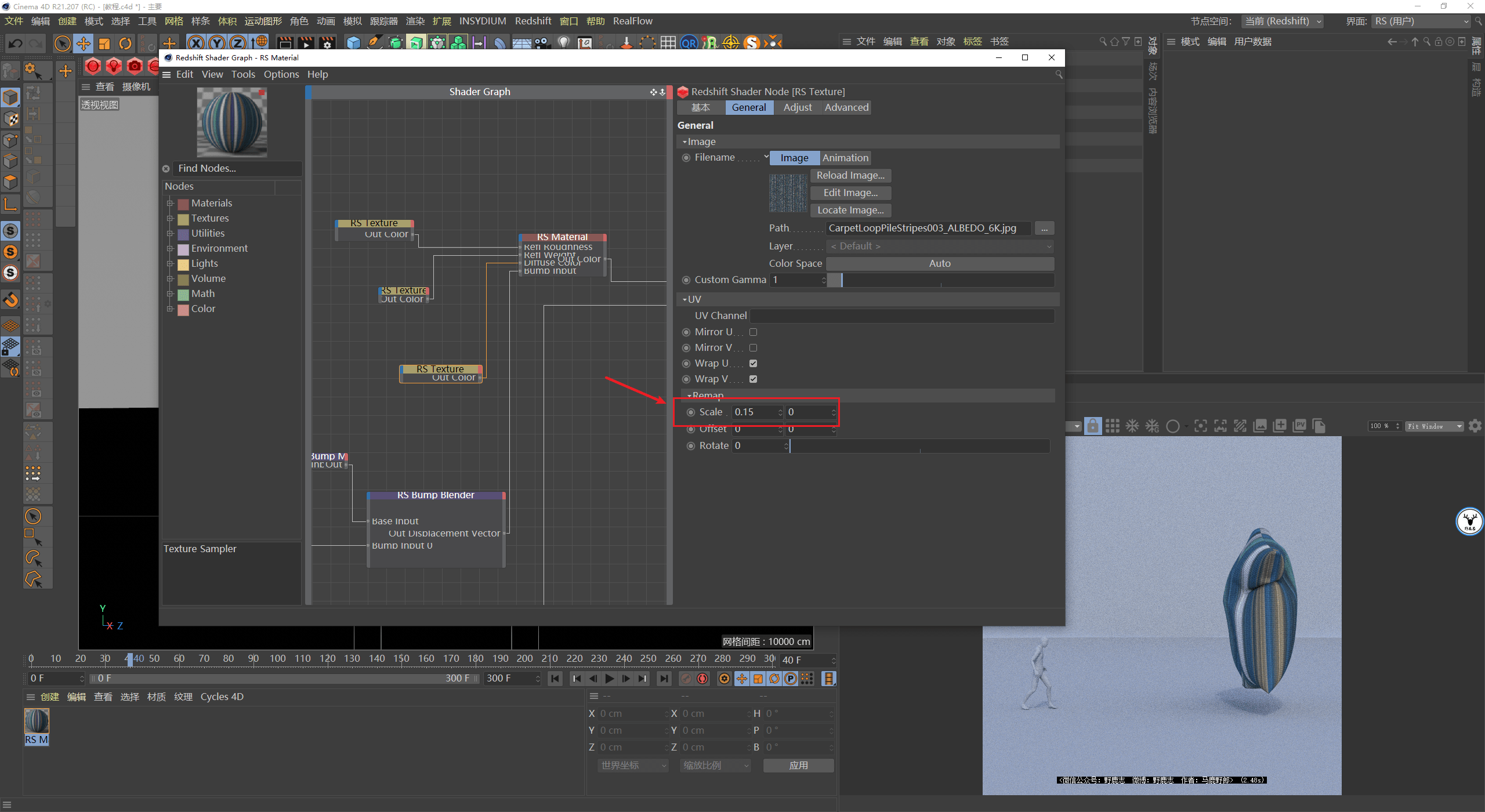Image resolution: width=1485 pixels, height=812 pixels.
Task: Click the Reload Image button
Action: pos(850,175)
